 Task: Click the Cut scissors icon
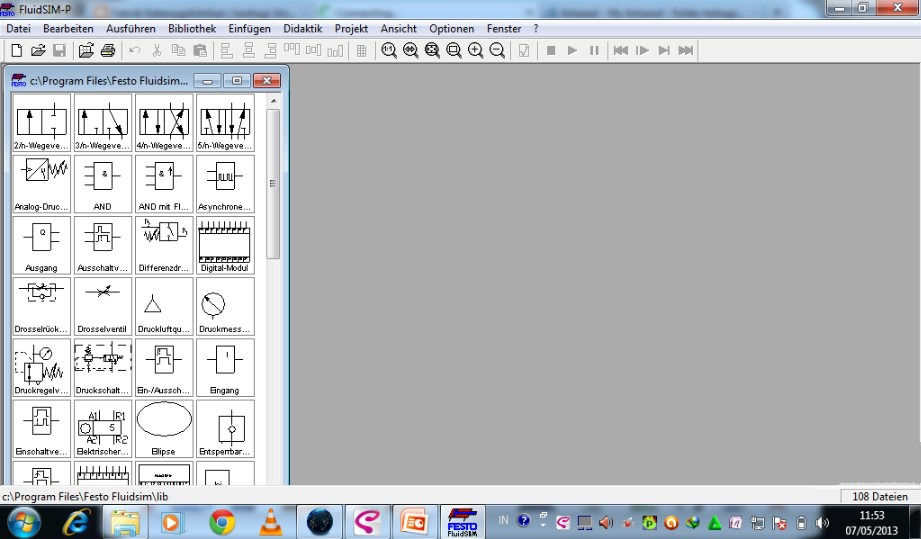pyautogui.click(x=156, y=50)
